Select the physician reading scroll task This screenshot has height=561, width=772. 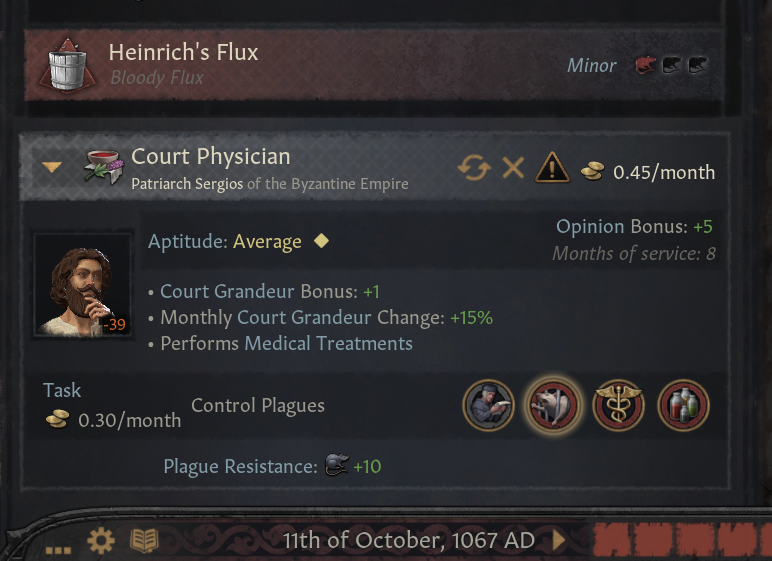click(489, 406)
